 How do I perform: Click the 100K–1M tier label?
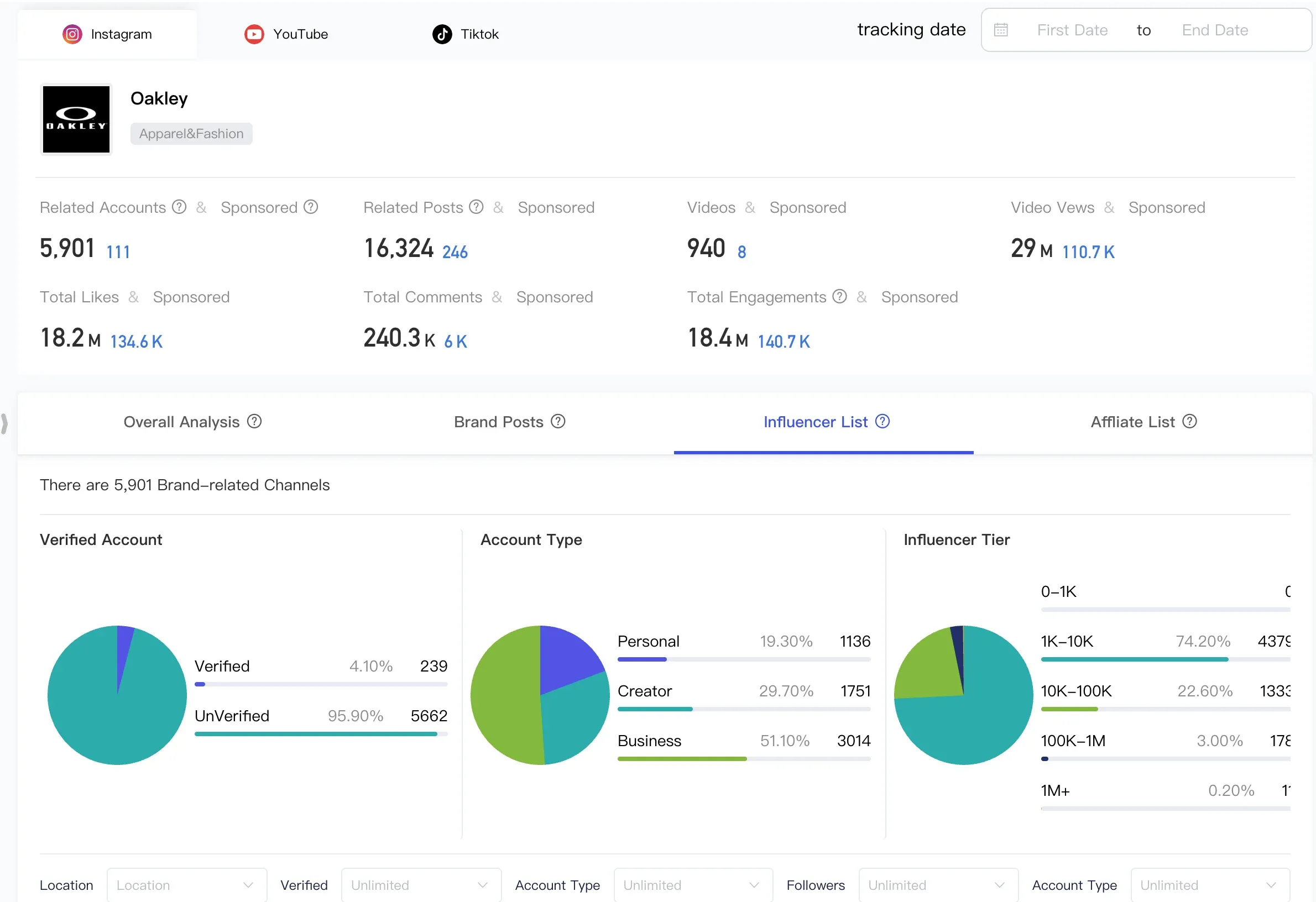(1073, 741)
